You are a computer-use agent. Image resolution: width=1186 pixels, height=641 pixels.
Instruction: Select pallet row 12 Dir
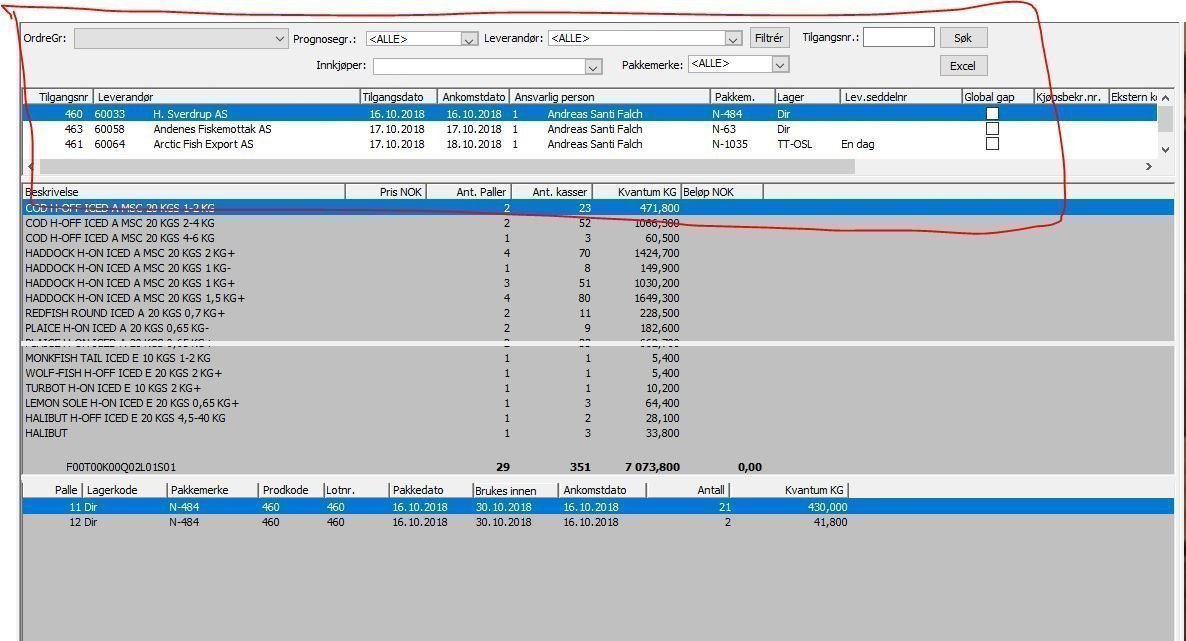598,522
